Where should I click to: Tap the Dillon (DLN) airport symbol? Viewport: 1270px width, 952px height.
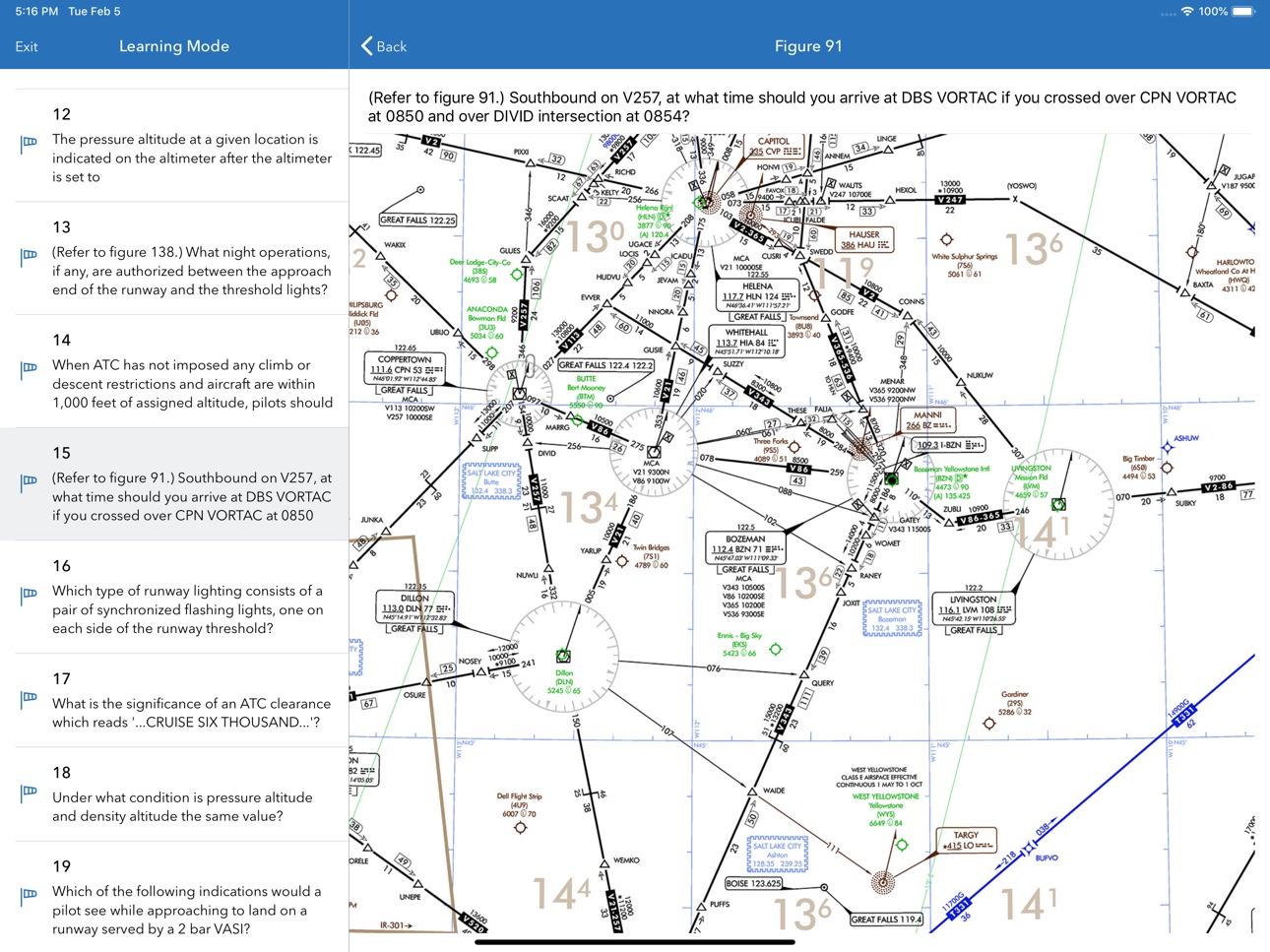[563, 656]
